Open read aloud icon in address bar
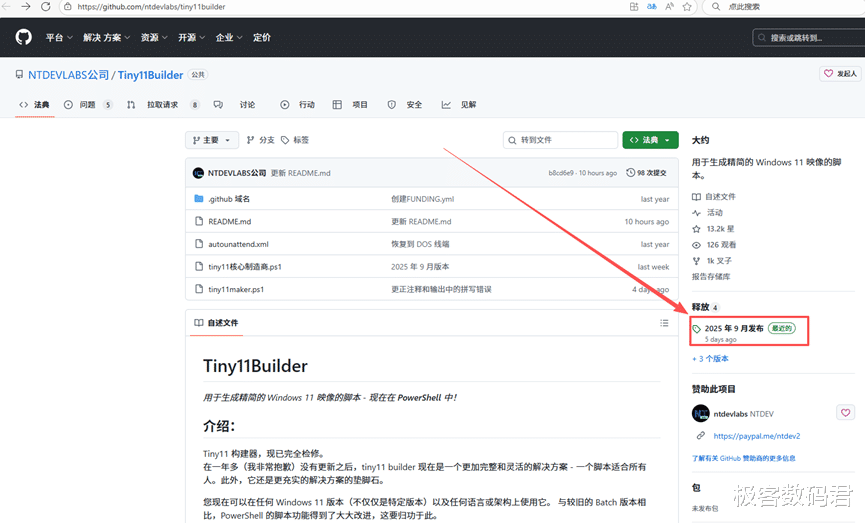 pos(669,7)
